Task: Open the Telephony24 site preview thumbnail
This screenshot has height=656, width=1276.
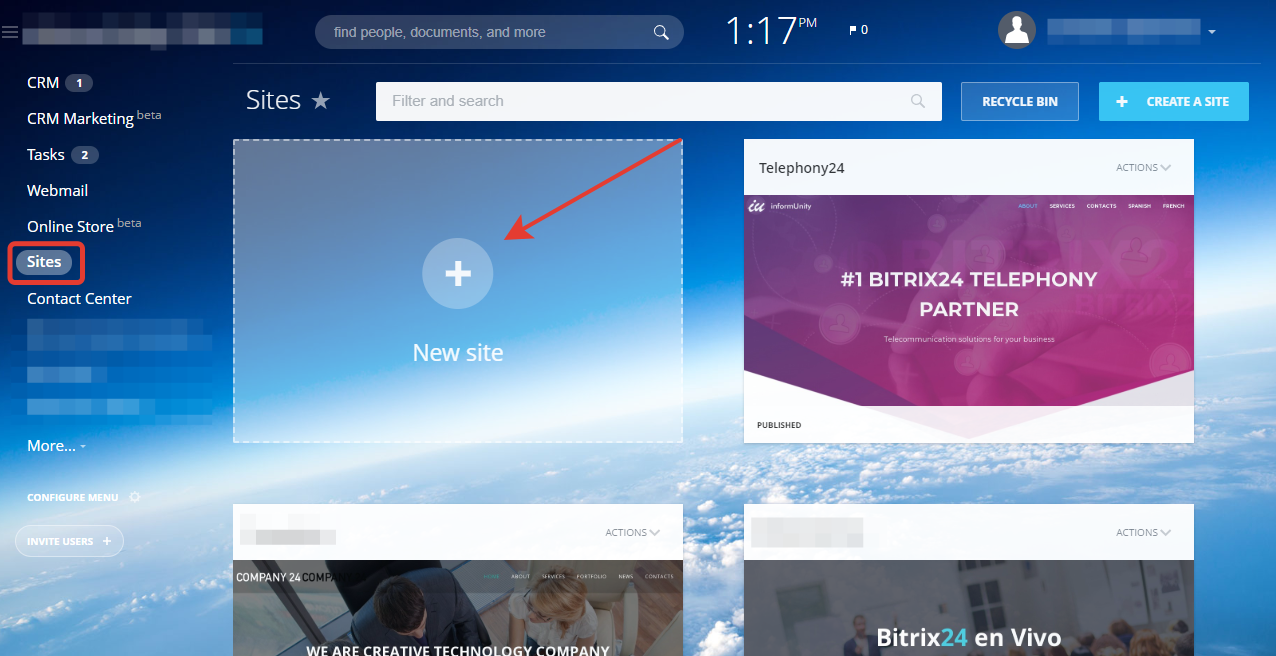Action: click(x=969, y=301)
